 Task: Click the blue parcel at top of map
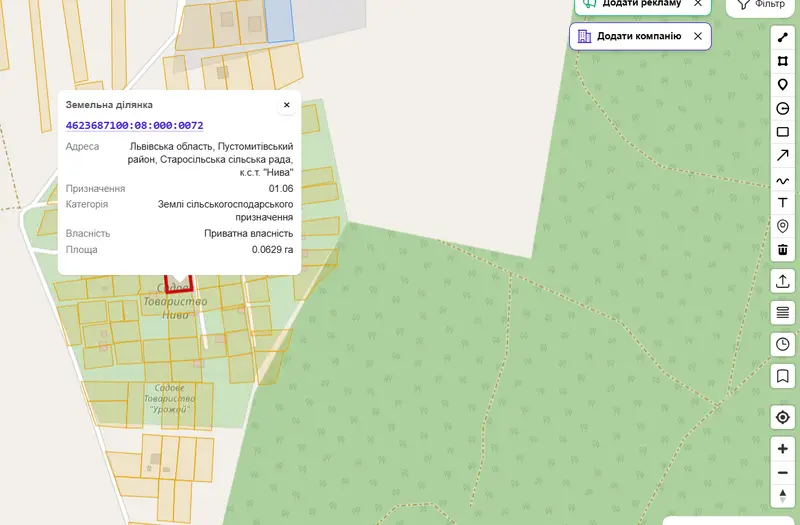(x=279, y=20)
